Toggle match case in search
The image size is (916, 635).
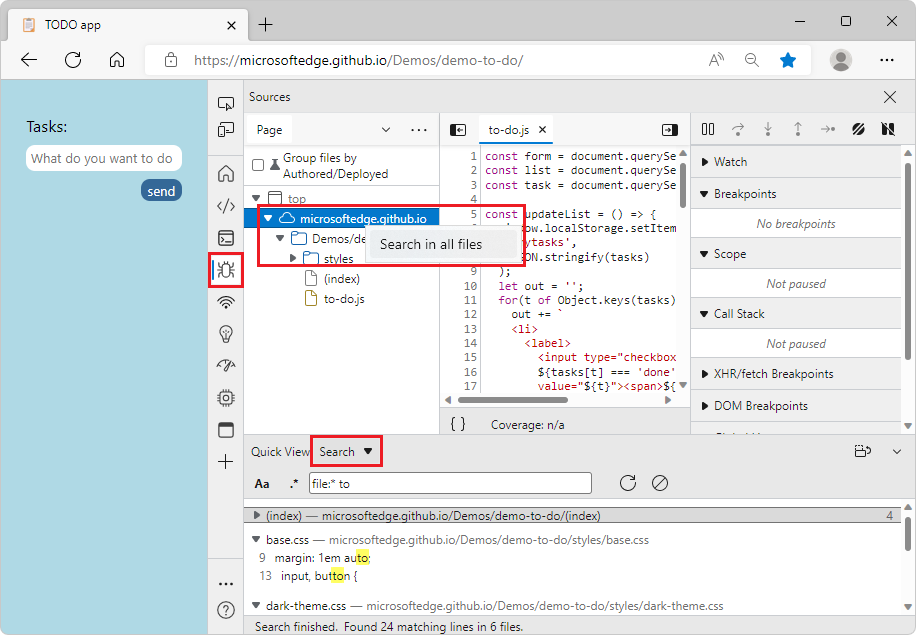click(262, 483)
